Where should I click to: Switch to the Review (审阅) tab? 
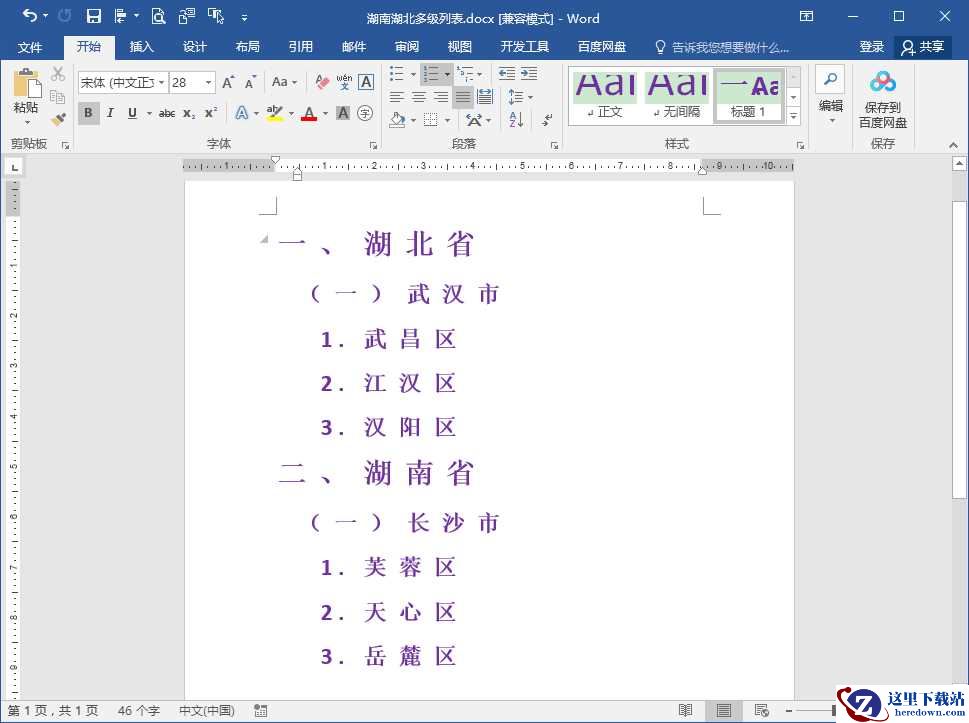click(x=407, y=47)
